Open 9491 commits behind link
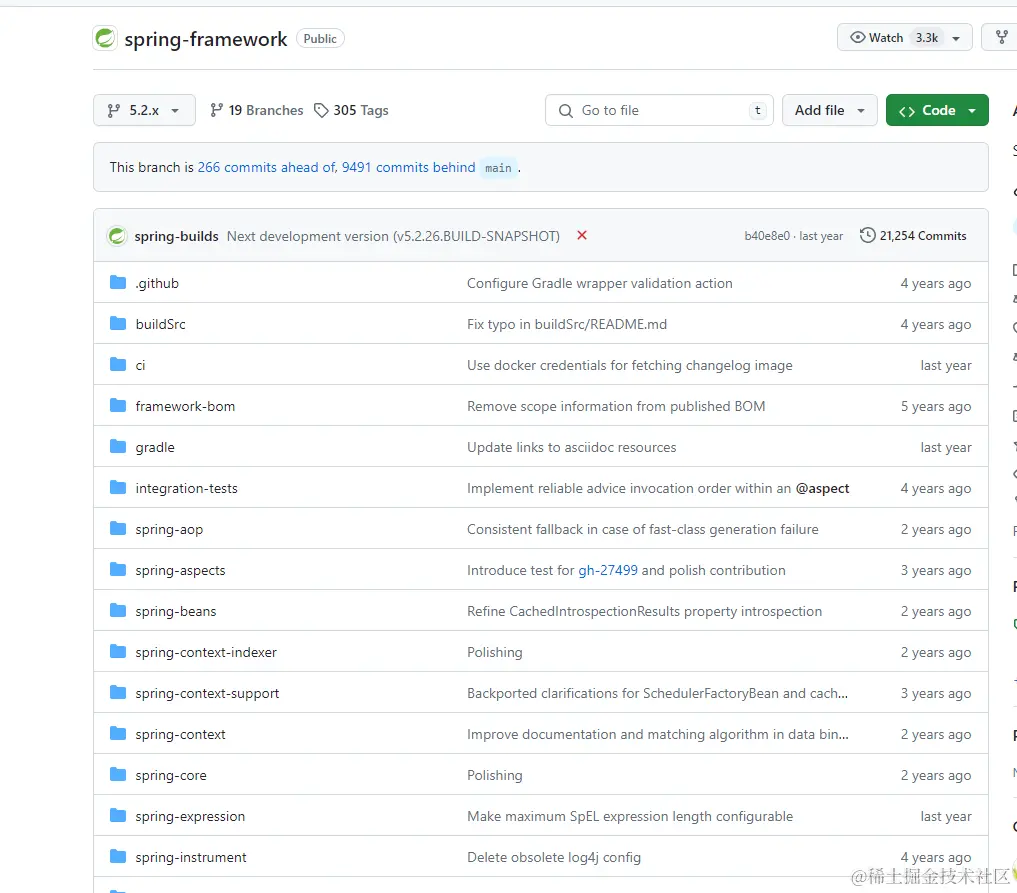 tap(409, 167)
